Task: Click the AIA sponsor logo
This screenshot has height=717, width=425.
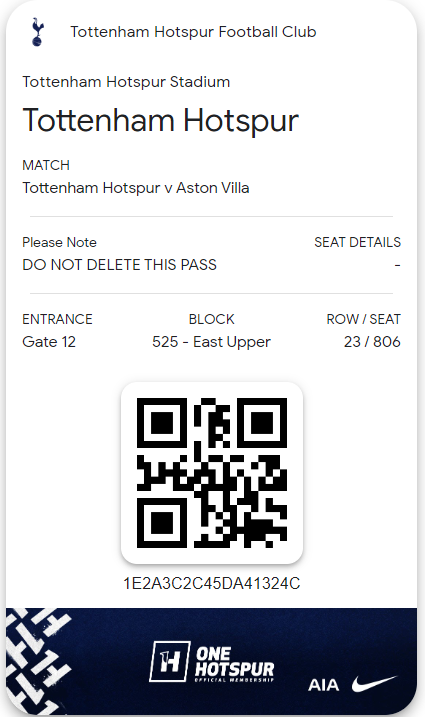Action: pyautogui.click(x=324, y=685)
